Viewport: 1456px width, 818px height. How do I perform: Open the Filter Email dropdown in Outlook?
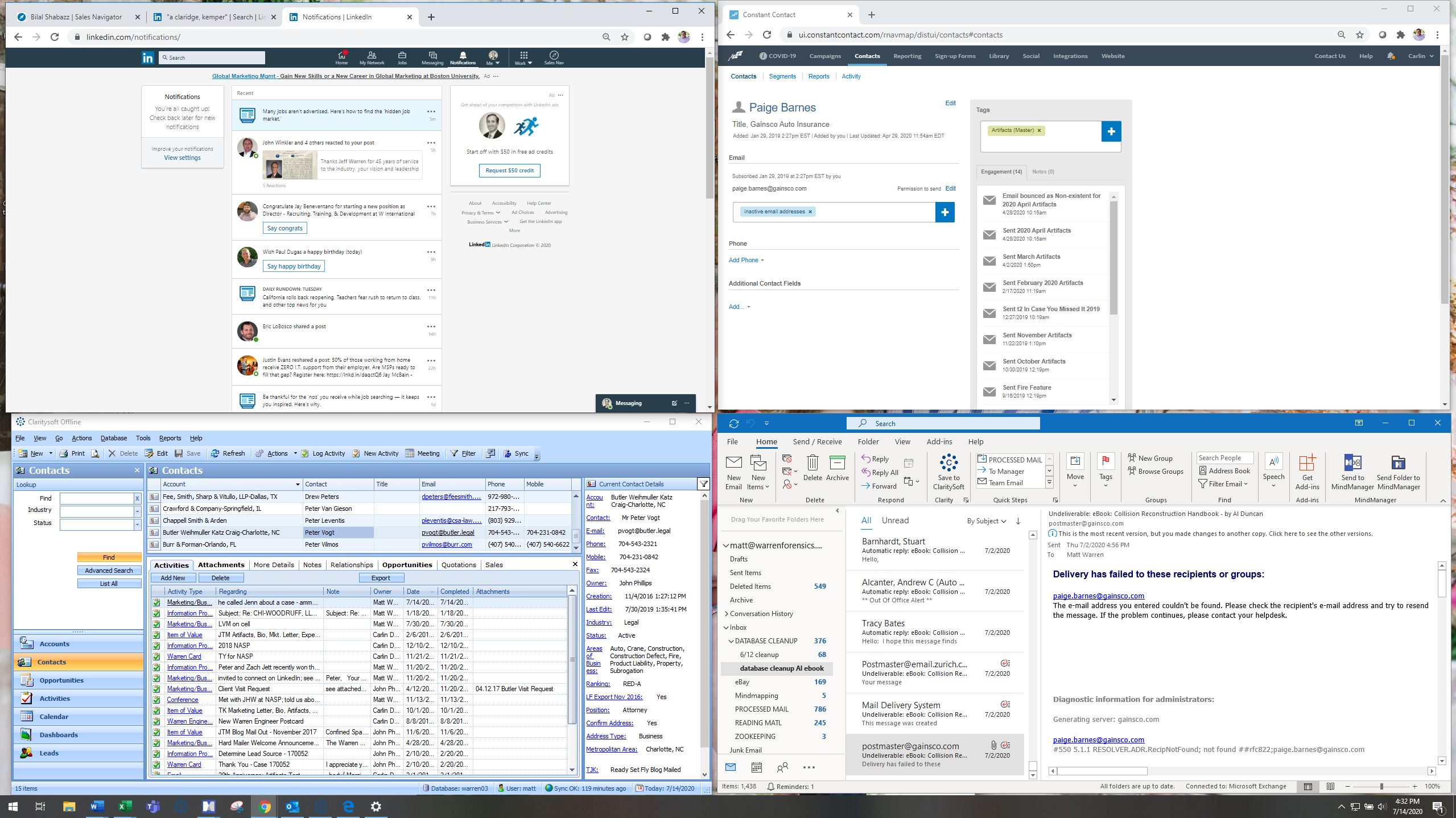point(1223,484)
